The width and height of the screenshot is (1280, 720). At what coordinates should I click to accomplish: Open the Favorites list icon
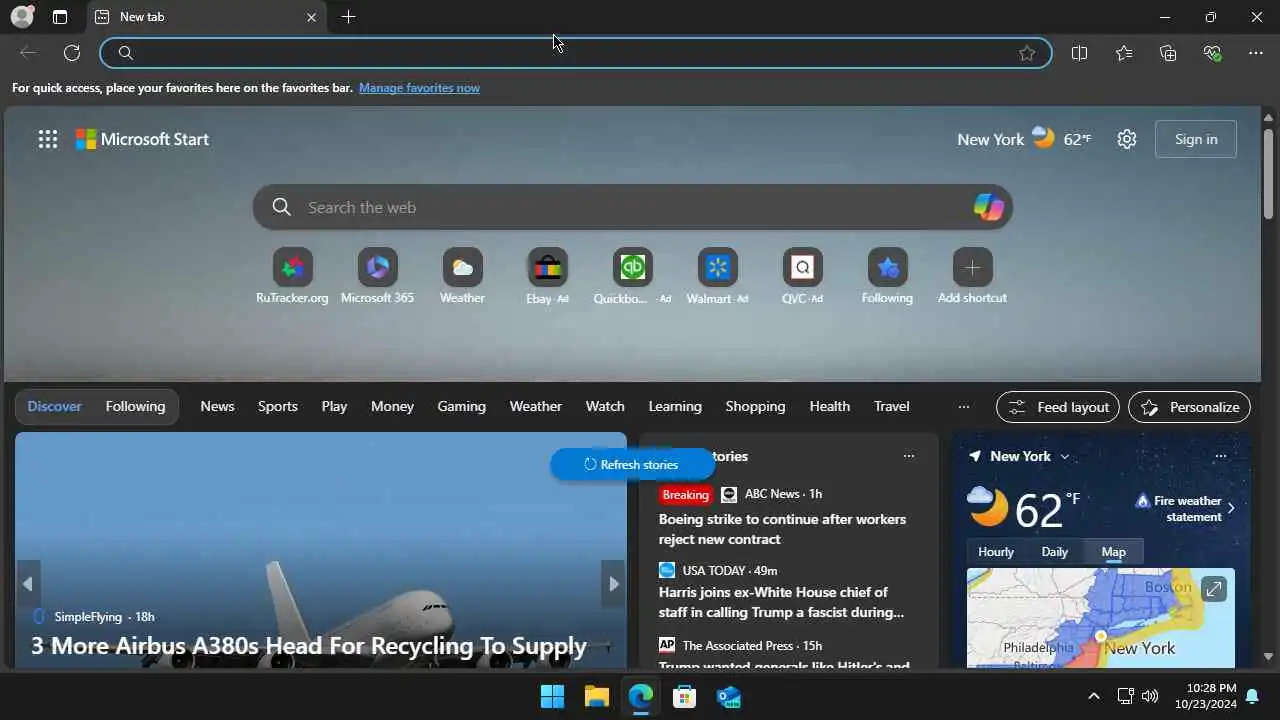[x=1124, y=53]
